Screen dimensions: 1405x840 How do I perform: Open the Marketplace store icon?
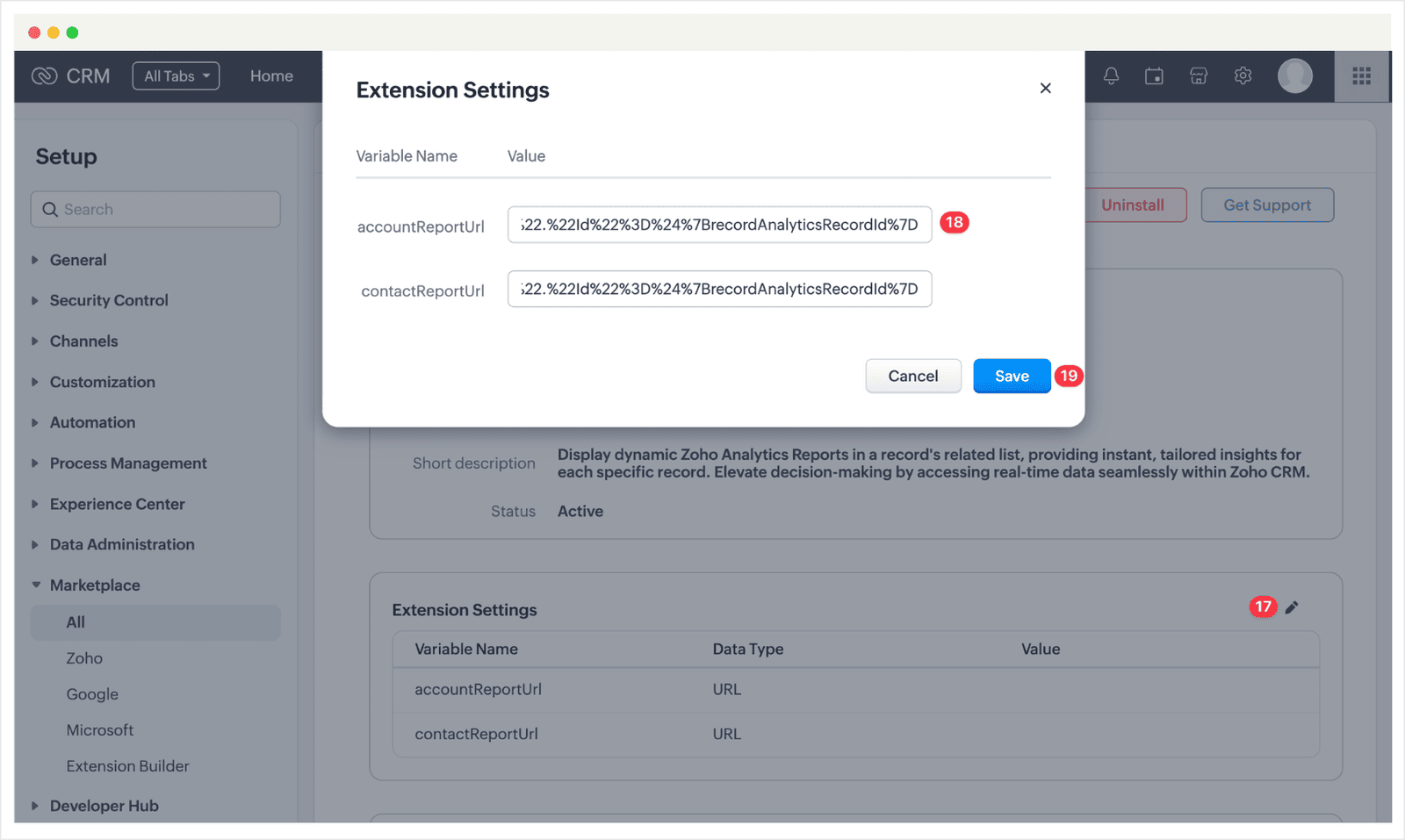click(x=1199, y=76)
